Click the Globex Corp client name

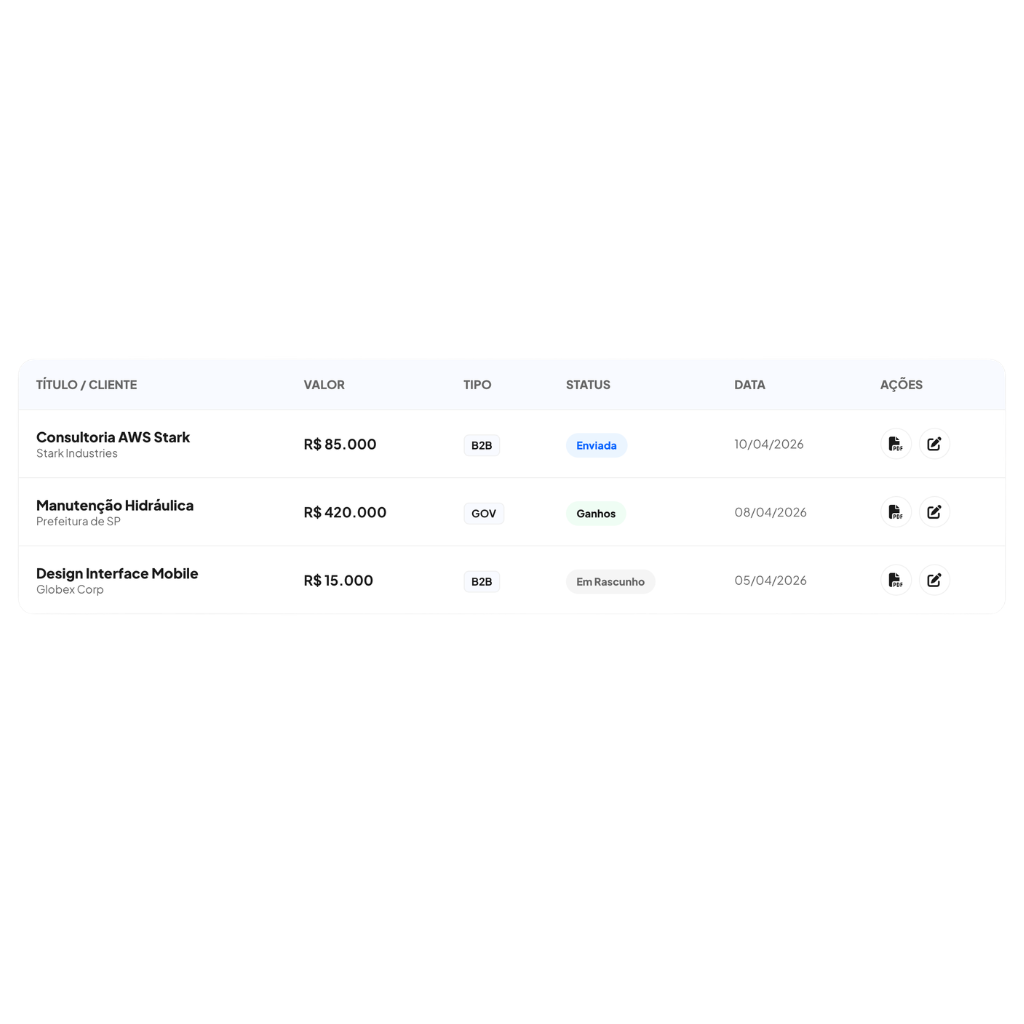(x=70, y=589)
